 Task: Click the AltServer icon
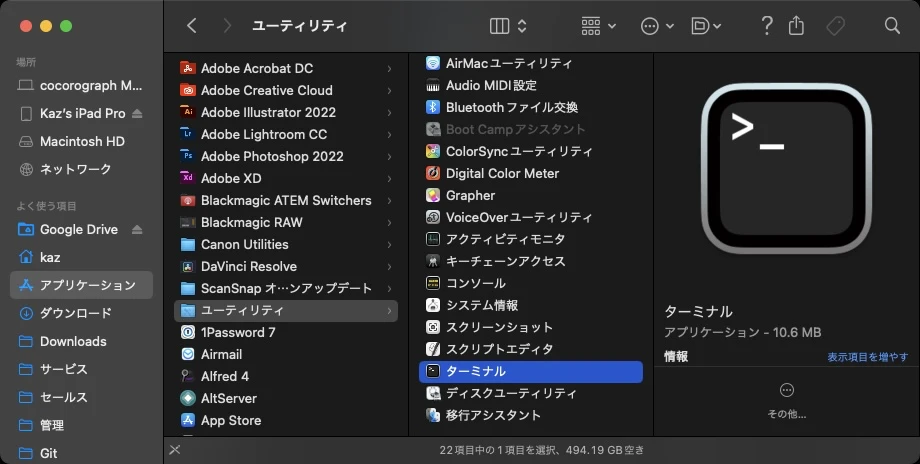(188, 398)
